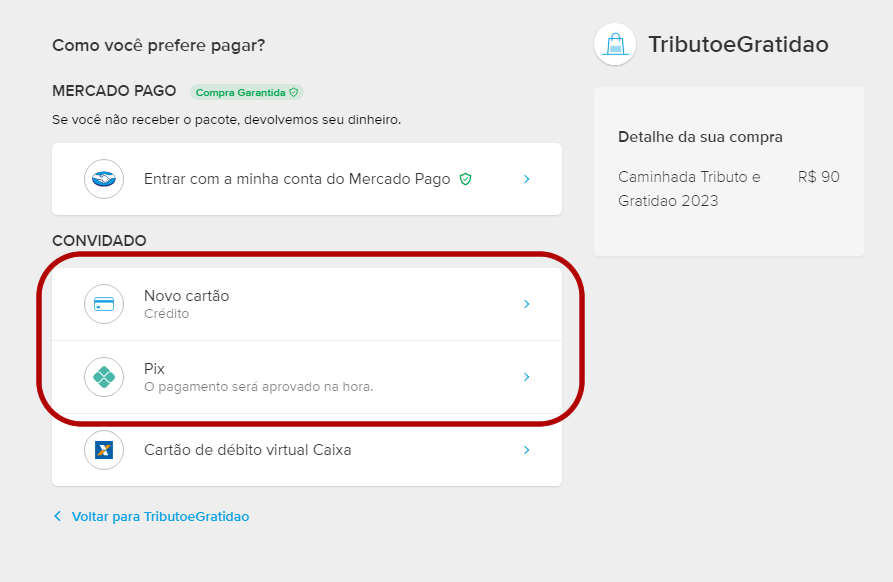Viewport: 893px width, 582px height.
Task: Choose Cartão de débito virtual Caixa option
Action: (x=307, y=450)
